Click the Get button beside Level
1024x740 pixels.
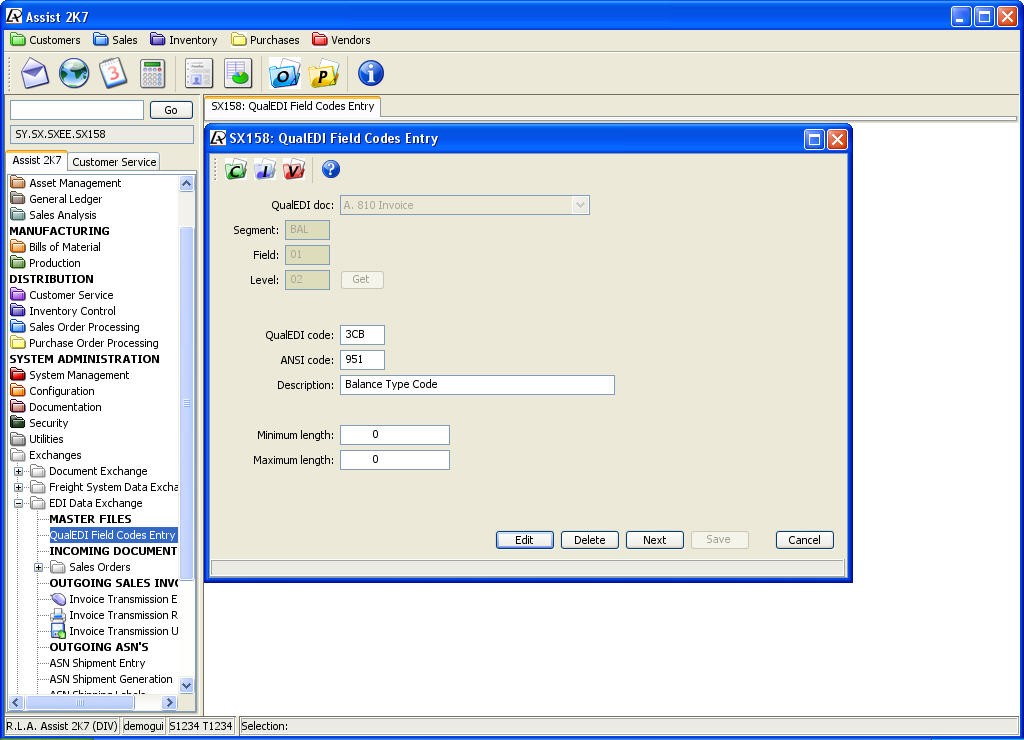point(362,280)
